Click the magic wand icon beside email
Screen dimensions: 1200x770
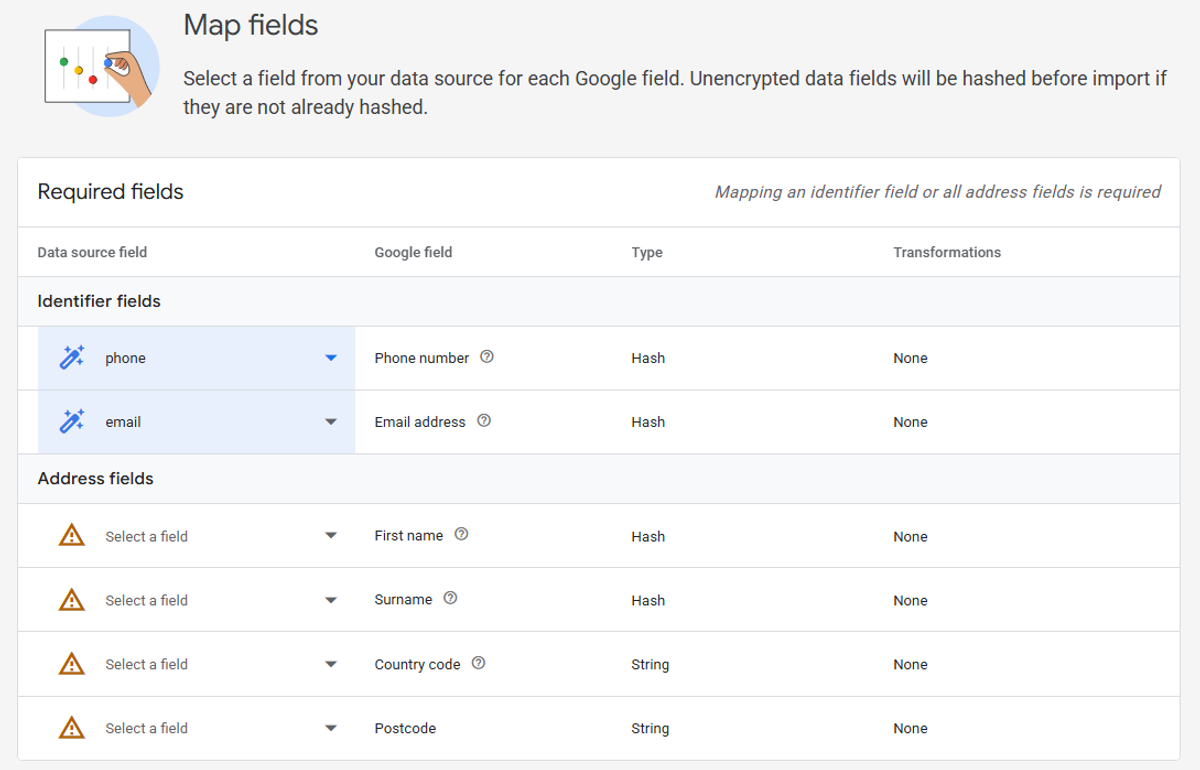71,422
